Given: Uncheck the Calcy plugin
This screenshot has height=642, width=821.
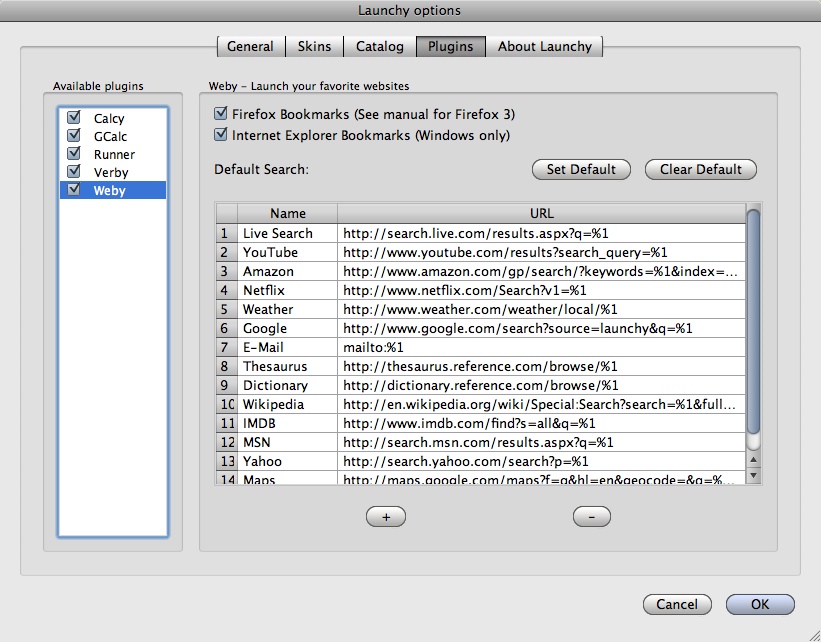Looking at the screenshot, I should pyautogui.click(x=73, y=118).
